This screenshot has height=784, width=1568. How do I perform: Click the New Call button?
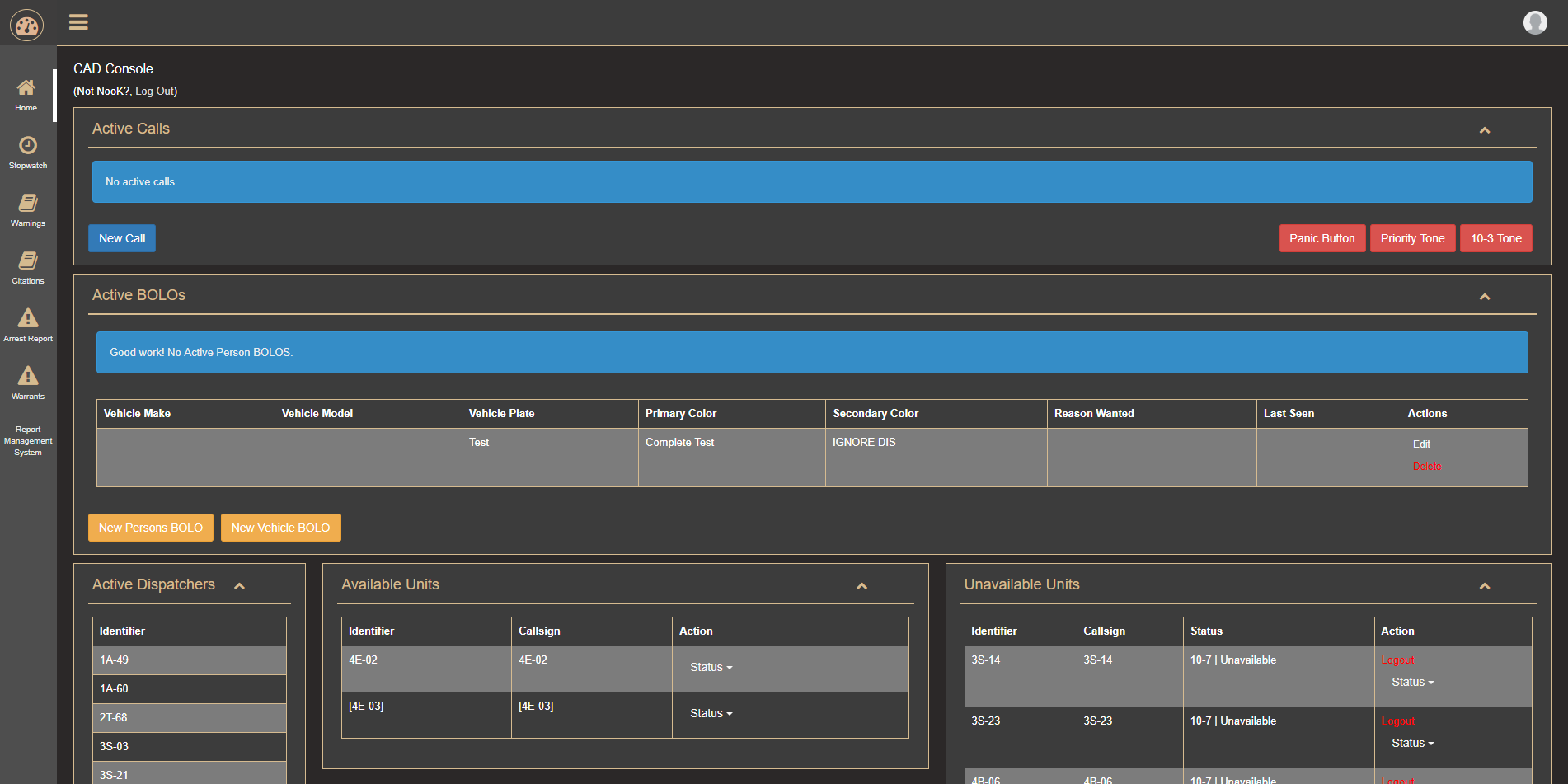[122, 238]
